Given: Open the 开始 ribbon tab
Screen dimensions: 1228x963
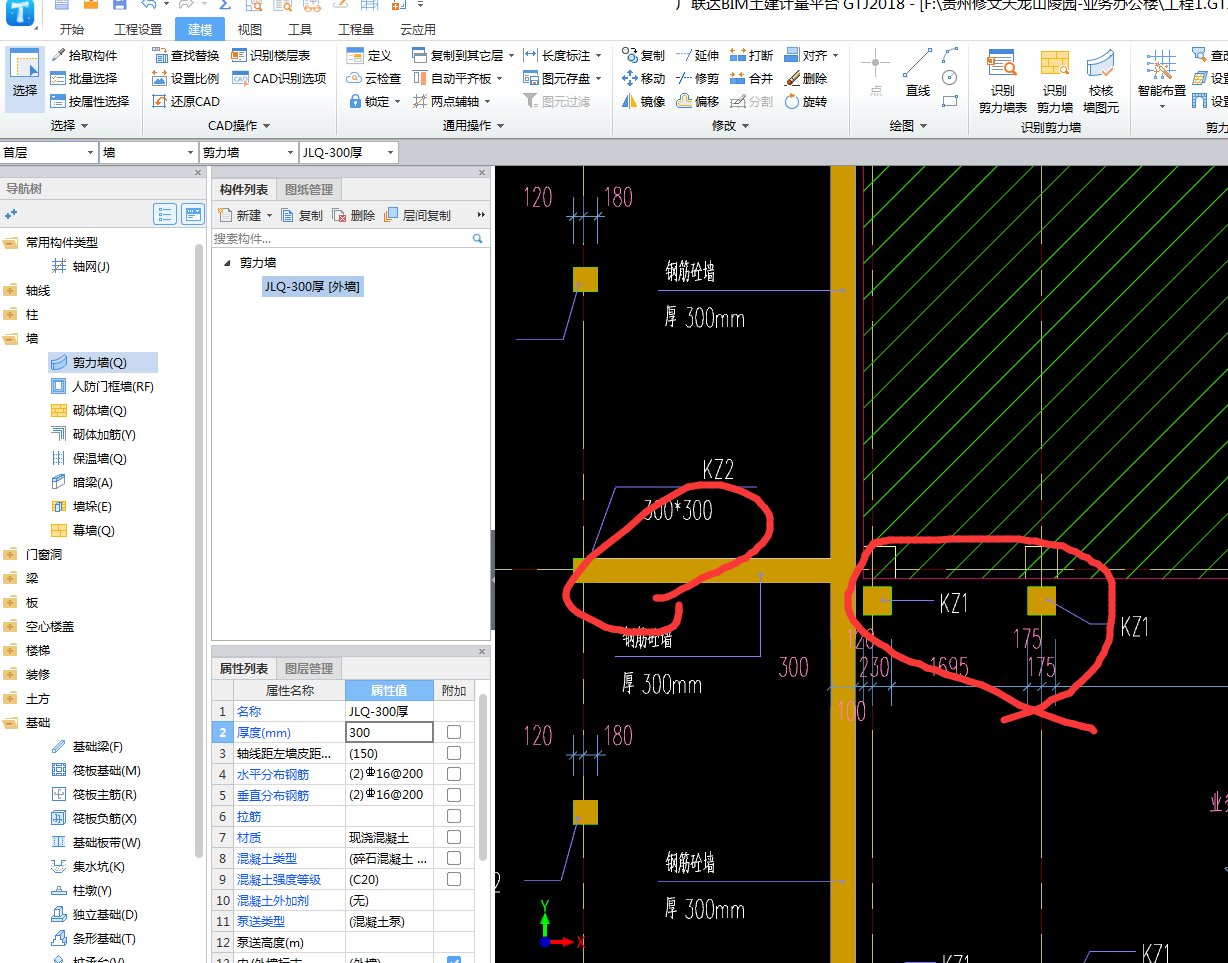Looking at the screenshot, I should [72, 29].
